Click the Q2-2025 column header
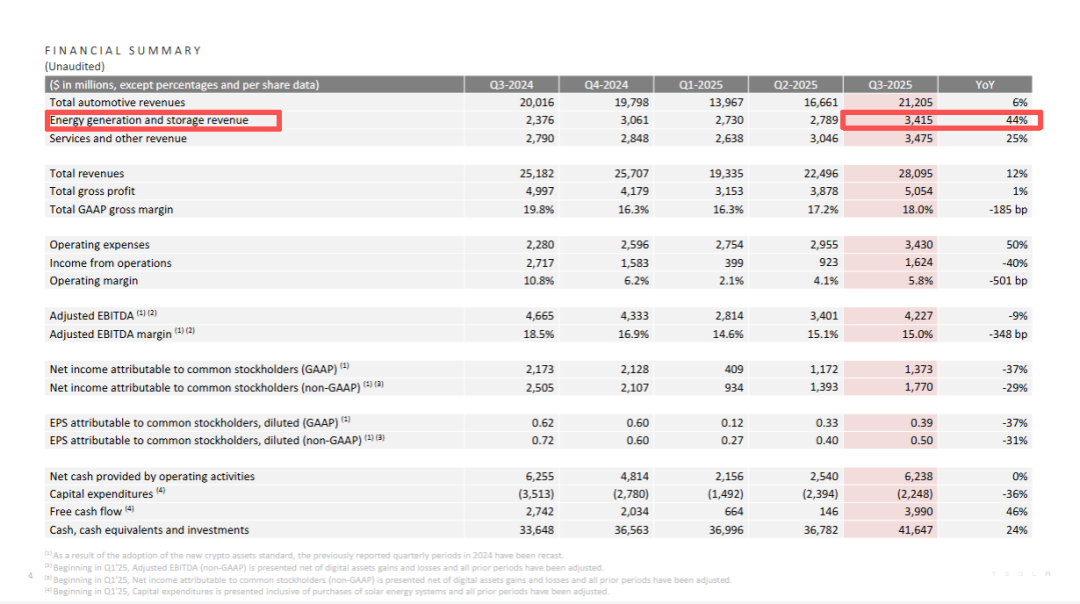 pyautogui.click(x=795, y=85)
